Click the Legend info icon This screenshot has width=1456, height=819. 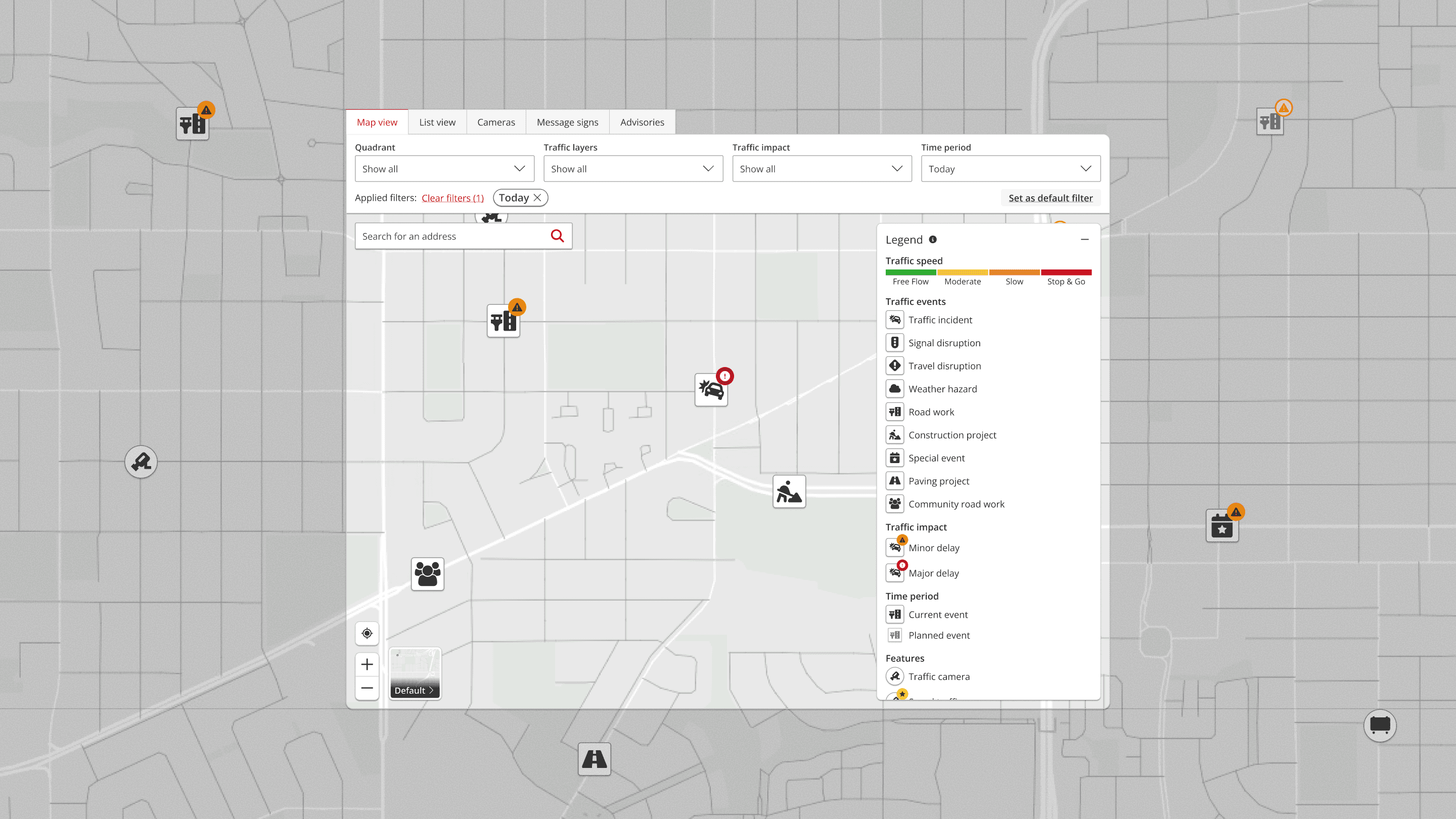[x=933, y=239]
